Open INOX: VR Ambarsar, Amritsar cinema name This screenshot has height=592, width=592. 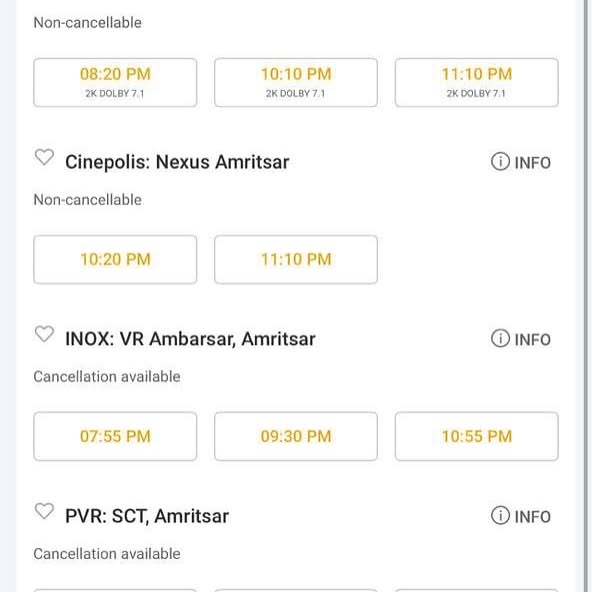coord(190,339)
